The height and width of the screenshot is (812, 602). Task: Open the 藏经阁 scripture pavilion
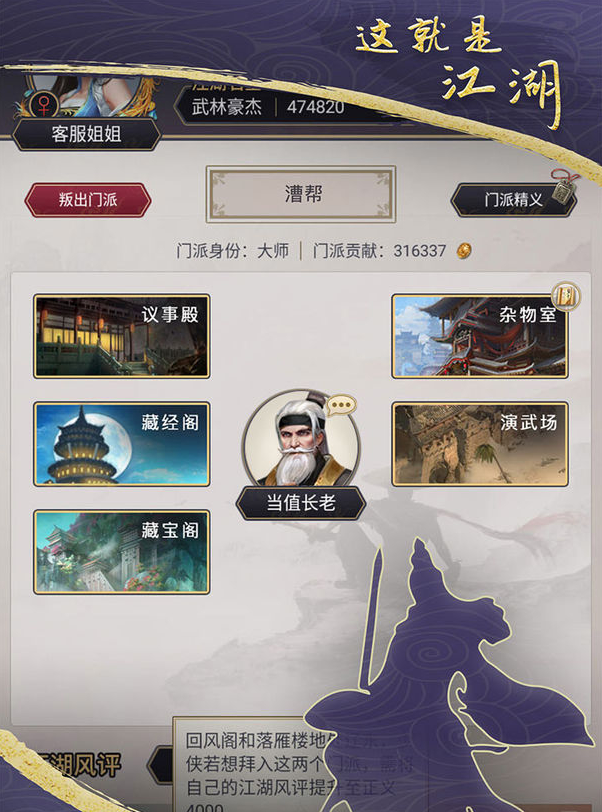(x=122, y=444)
